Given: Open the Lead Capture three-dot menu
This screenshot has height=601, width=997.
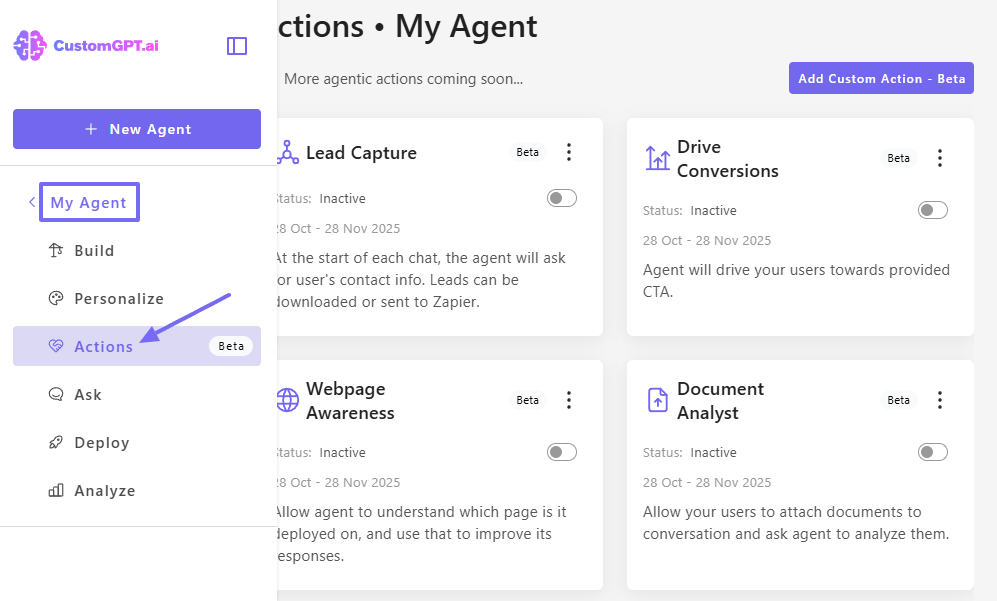Looking at the screenshot, I should tap(569, 152).
